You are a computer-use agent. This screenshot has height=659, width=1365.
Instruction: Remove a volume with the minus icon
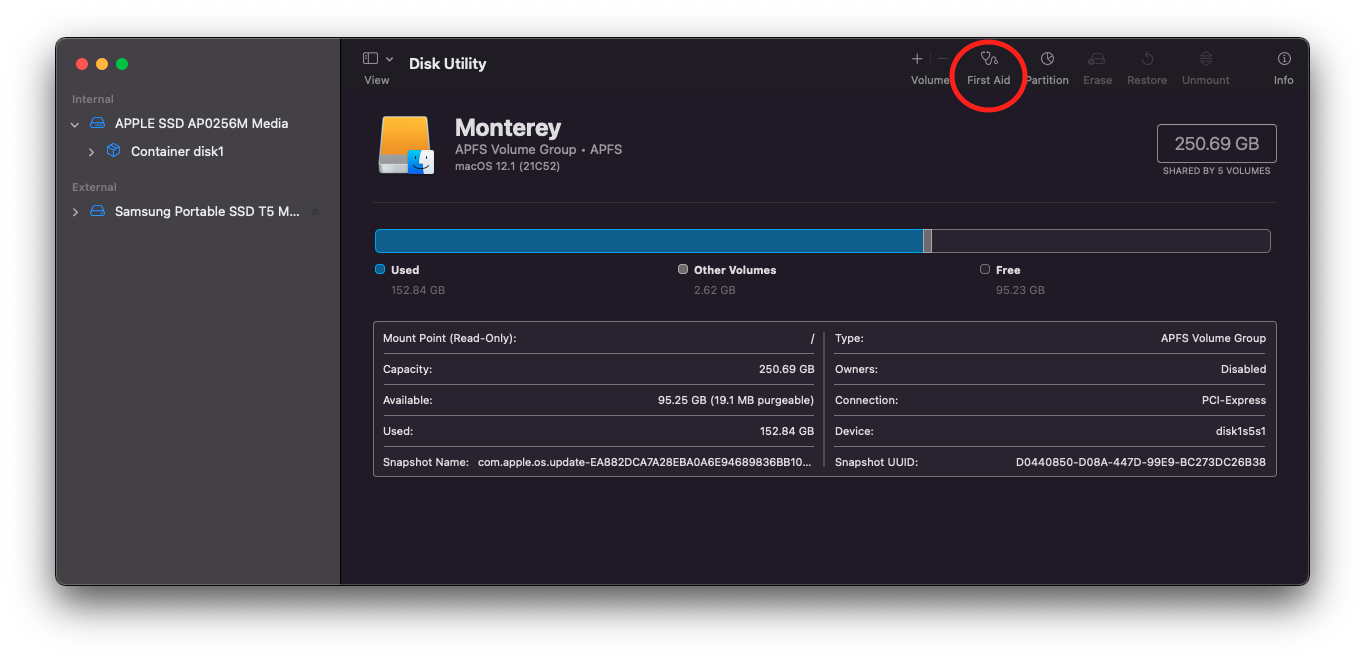pyautogui.click(x=943, y=59)
